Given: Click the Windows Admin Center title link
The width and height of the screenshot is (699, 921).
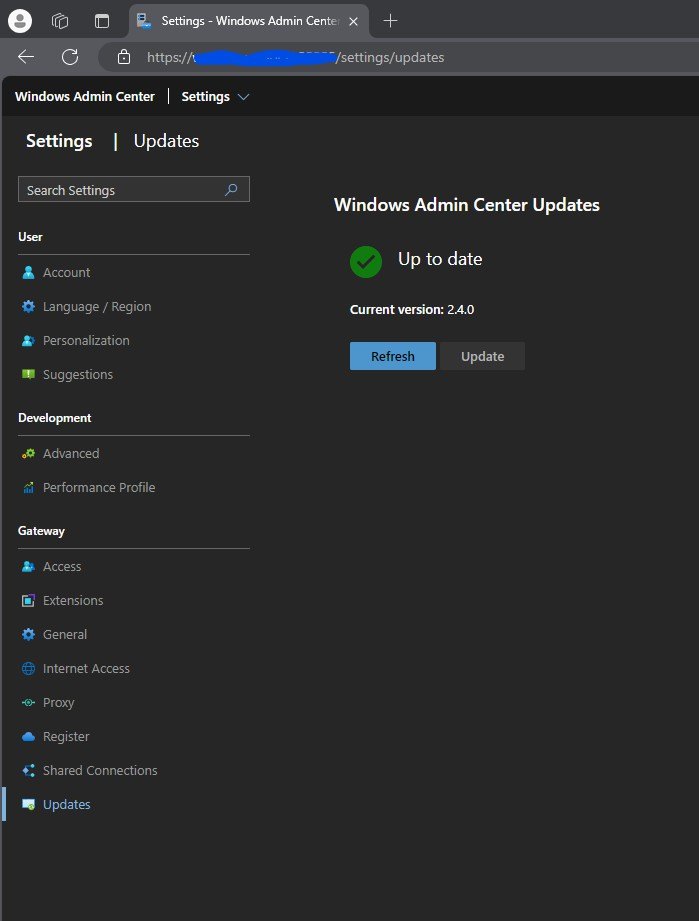Looking at the screenshot, I should (x=85, y=96).
